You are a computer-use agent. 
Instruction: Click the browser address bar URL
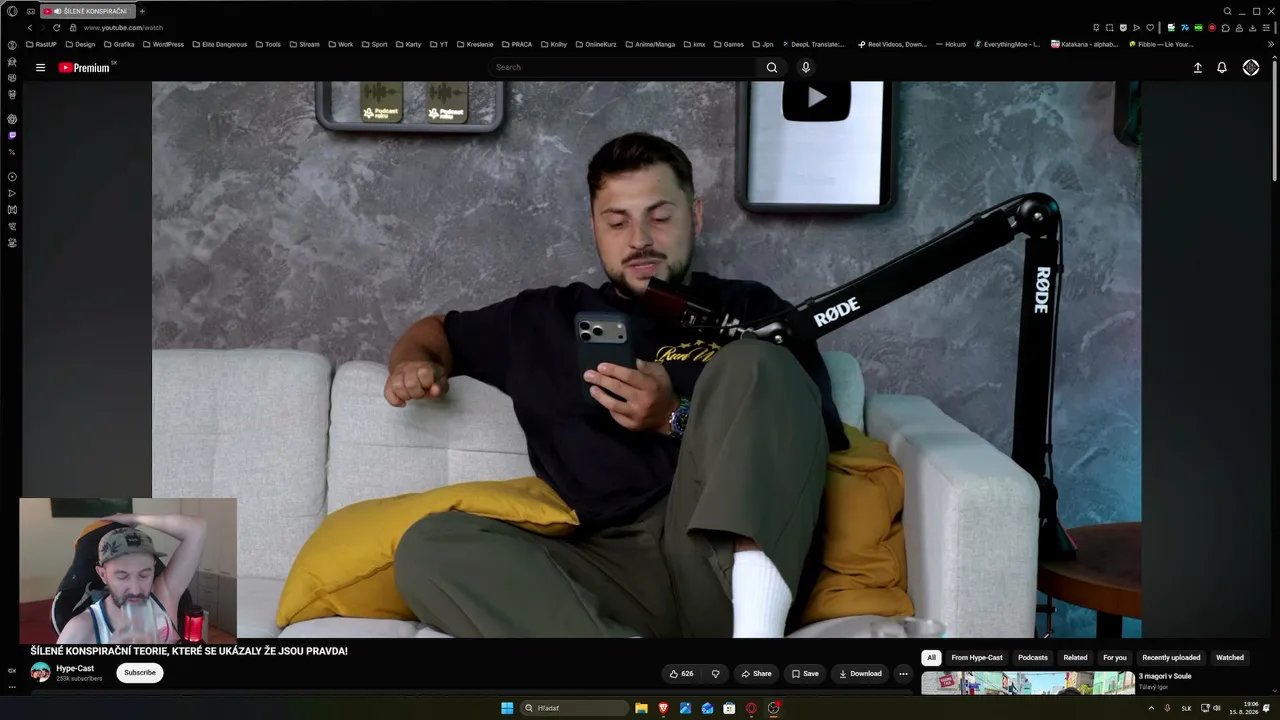(123, 28)
